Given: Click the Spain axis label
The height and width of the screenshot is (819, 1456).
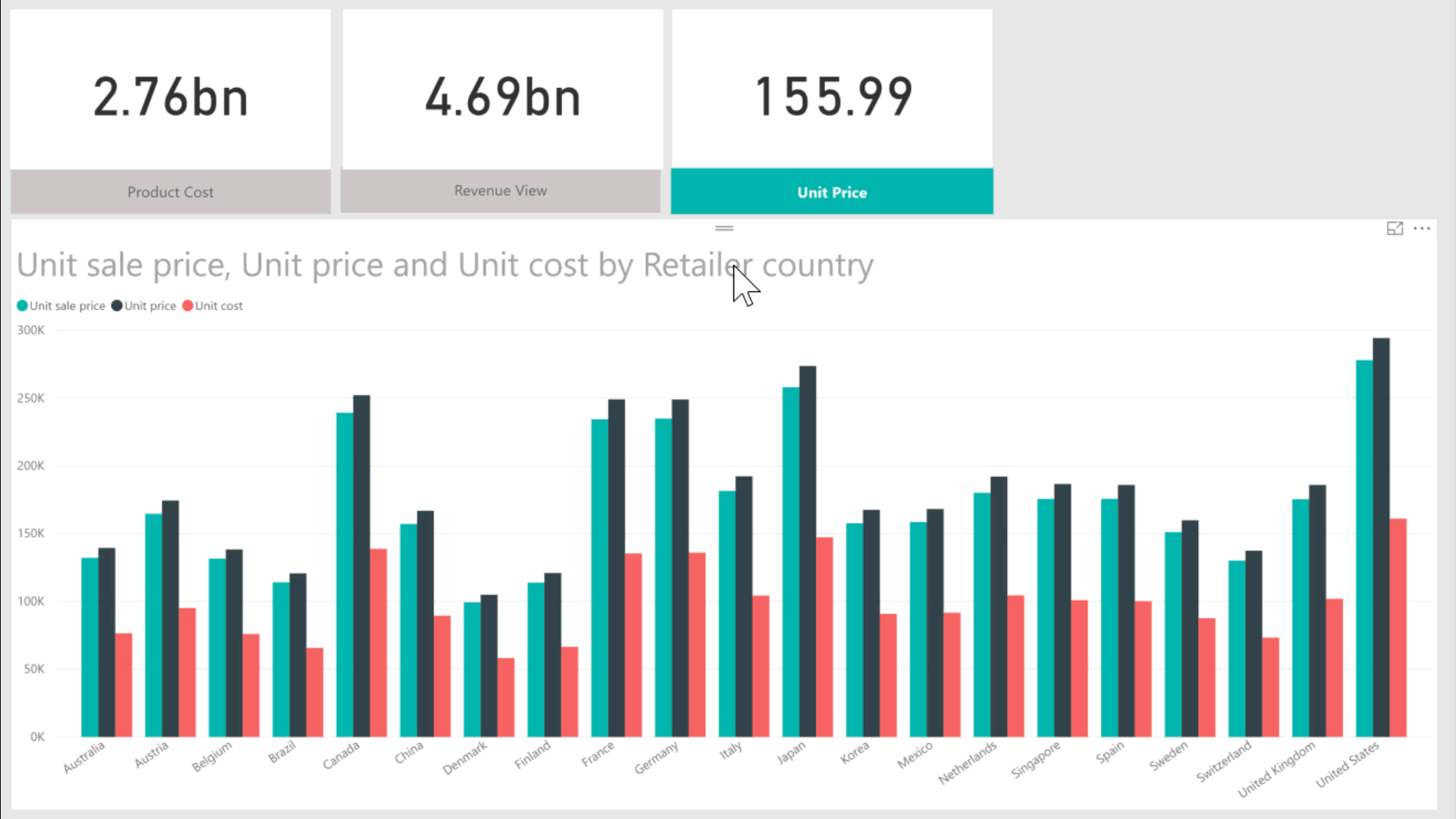Looking at the screenshot, I should click(1110, 752).
